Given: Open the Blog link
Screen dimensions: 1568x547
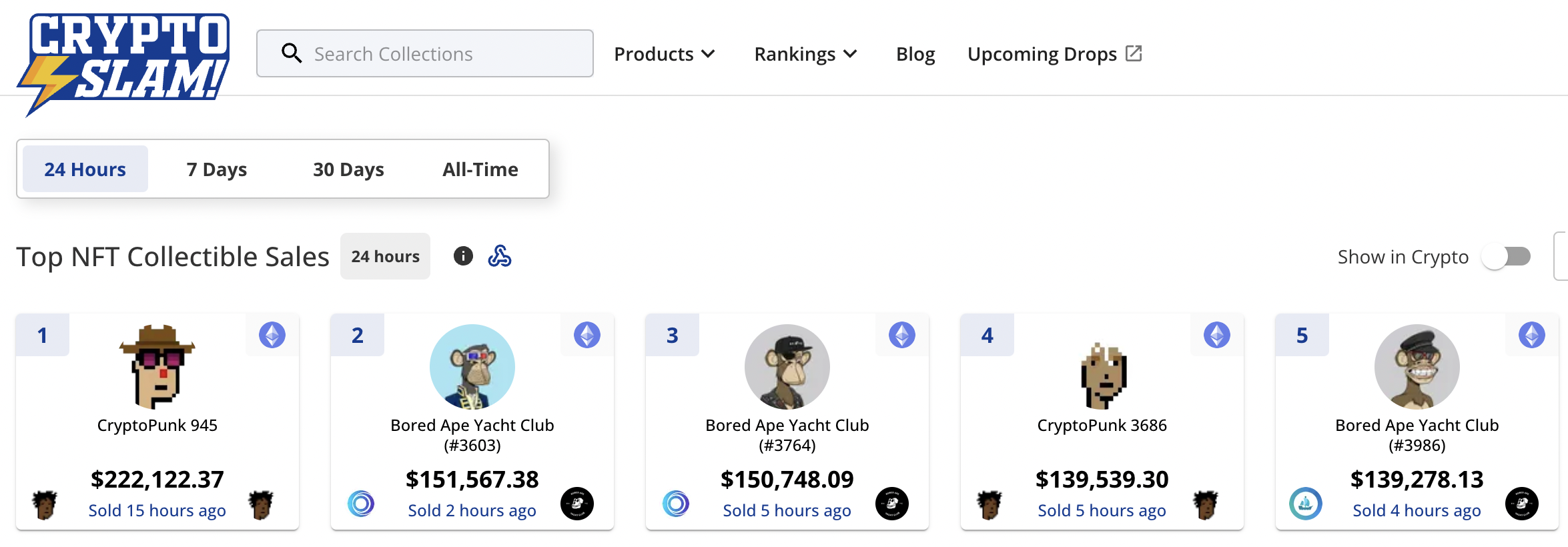Looking at the screenshot, I should [x=915, y=54].
